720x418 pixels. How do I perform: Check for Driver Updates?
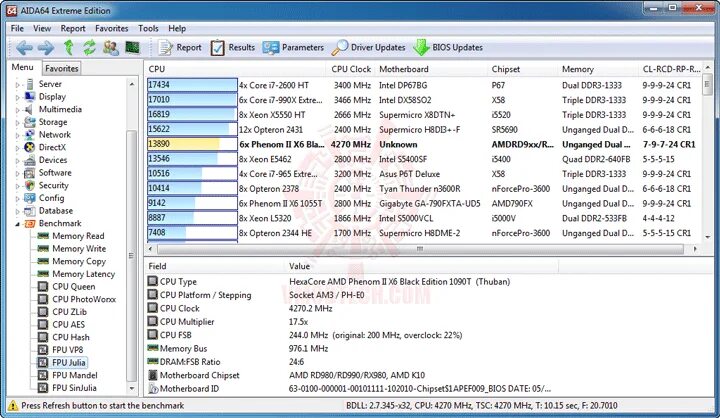(369, 47)
